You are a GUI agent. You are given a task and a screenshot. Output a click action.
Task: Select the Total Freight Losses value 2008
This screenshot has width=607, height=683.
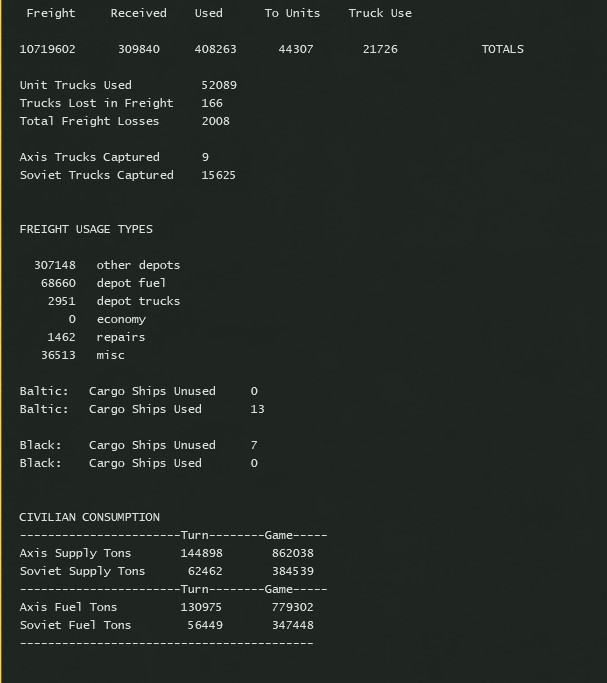click(216, 121)
